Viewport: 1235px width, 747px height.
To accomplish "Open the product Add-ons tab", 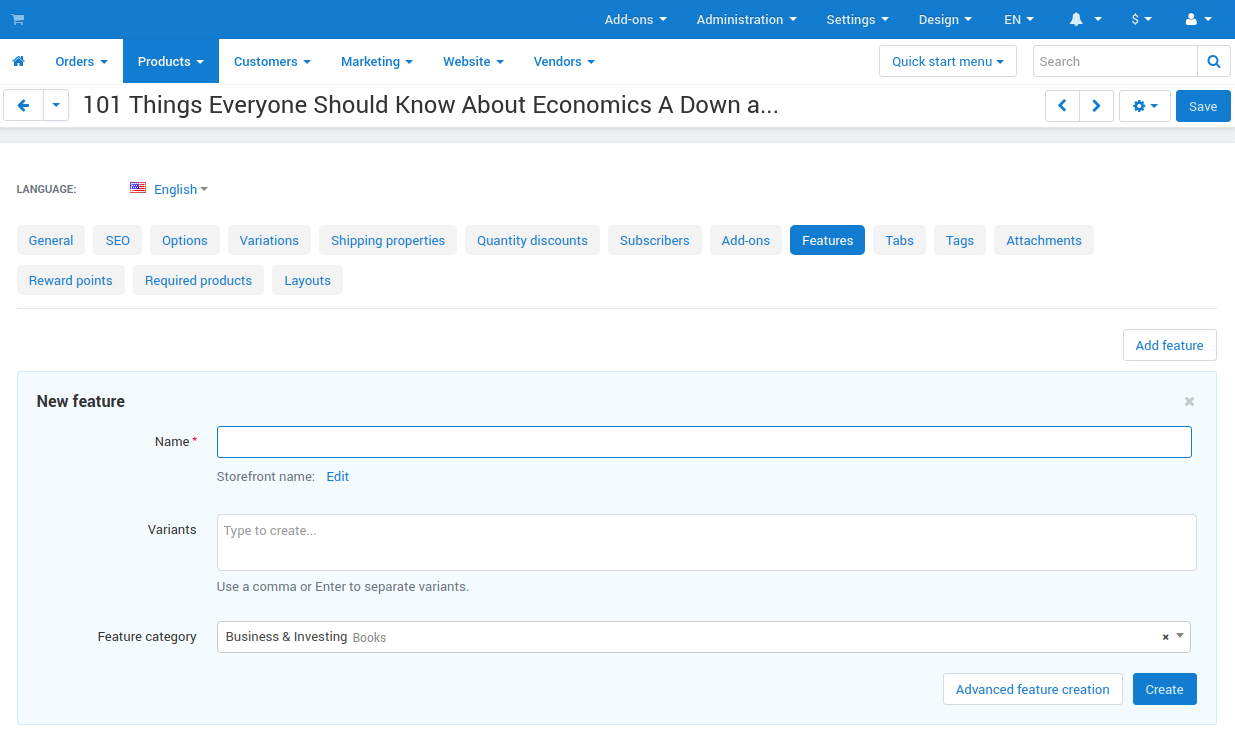I will point(746,240).
